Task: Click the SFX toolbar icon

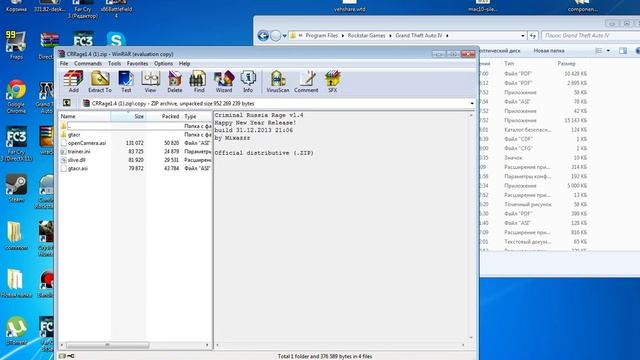Action: (x=333, y=81)
